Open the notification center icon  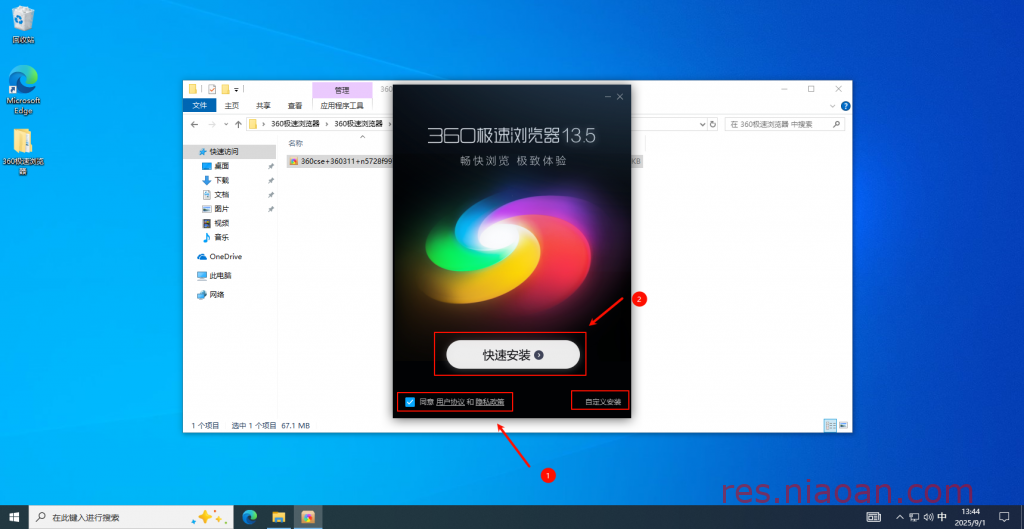[1004, 517]
